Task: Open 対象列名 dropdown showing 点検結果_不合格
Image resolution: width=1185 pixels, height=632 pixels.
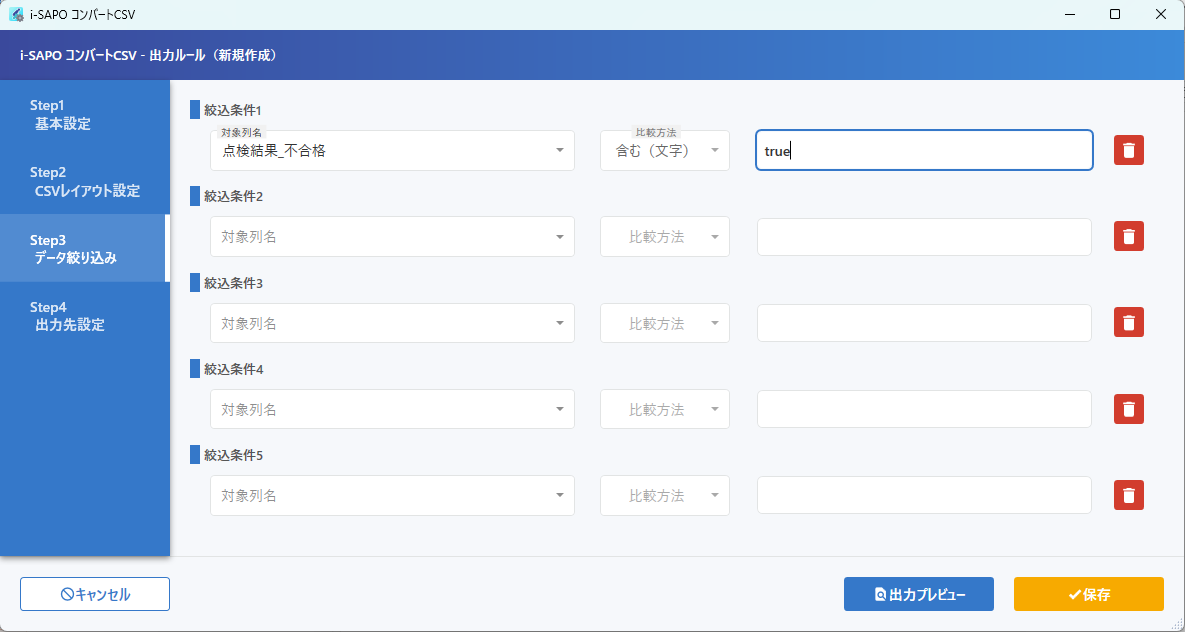Action: click(x=392, y=150)
